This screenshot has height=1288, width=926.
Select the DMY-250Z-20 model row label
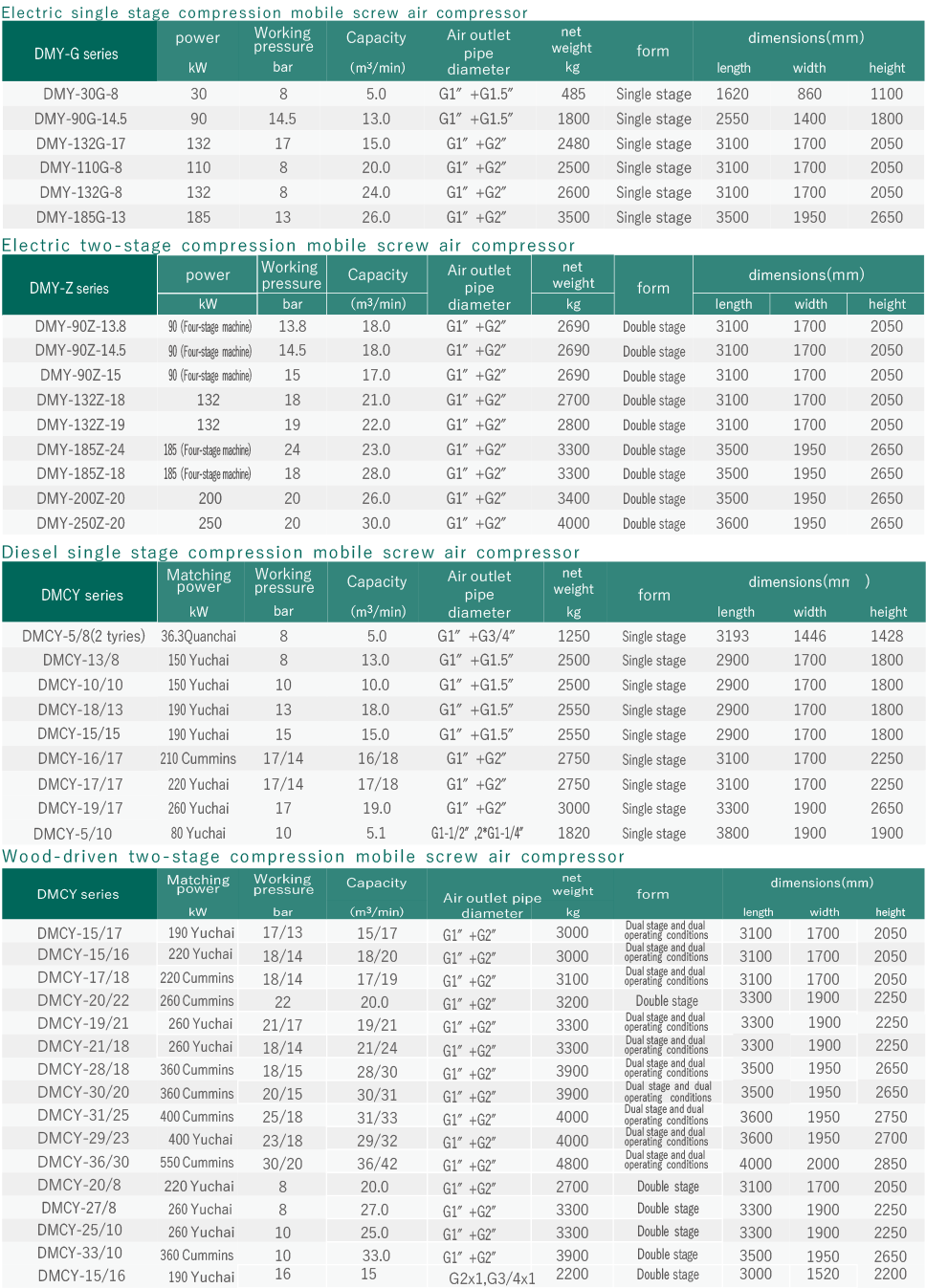pos(80,523)
